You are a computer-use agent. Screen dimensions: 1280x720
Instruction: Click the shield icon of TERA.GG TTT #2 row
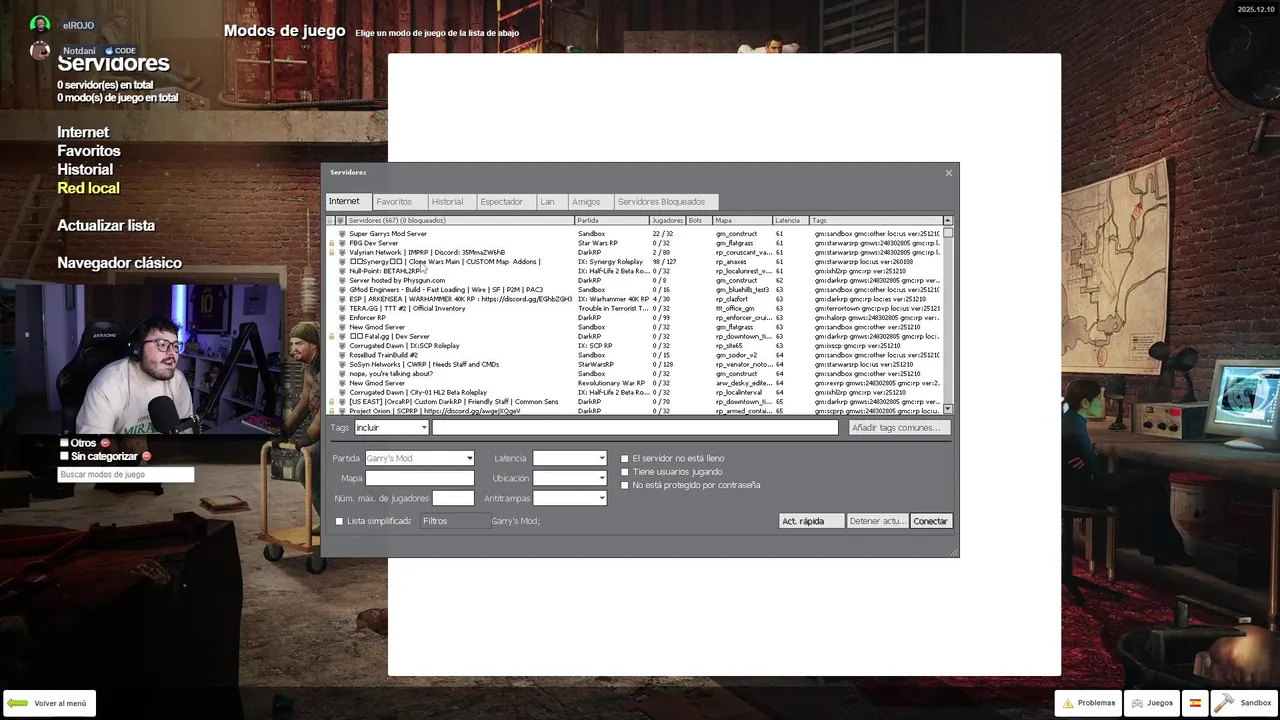click(342, 308)
